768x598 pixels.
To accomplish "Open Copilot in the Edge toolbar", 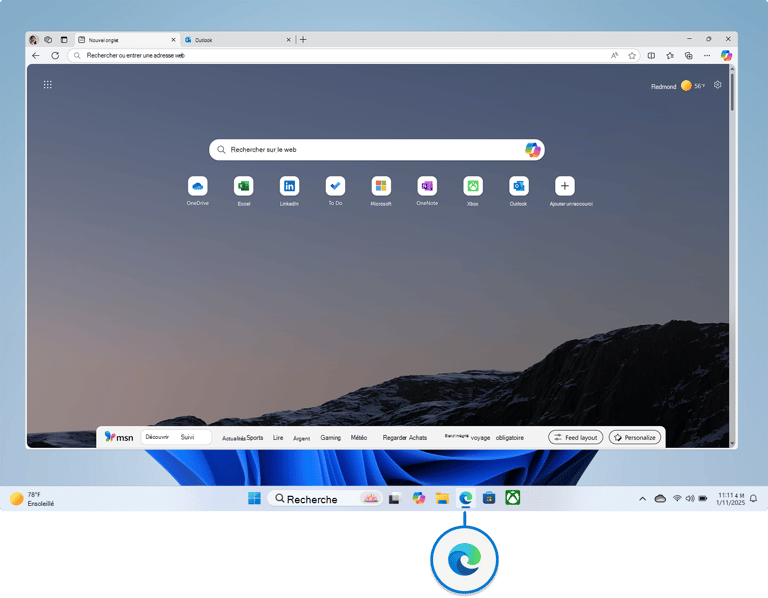I will (726, 55).
